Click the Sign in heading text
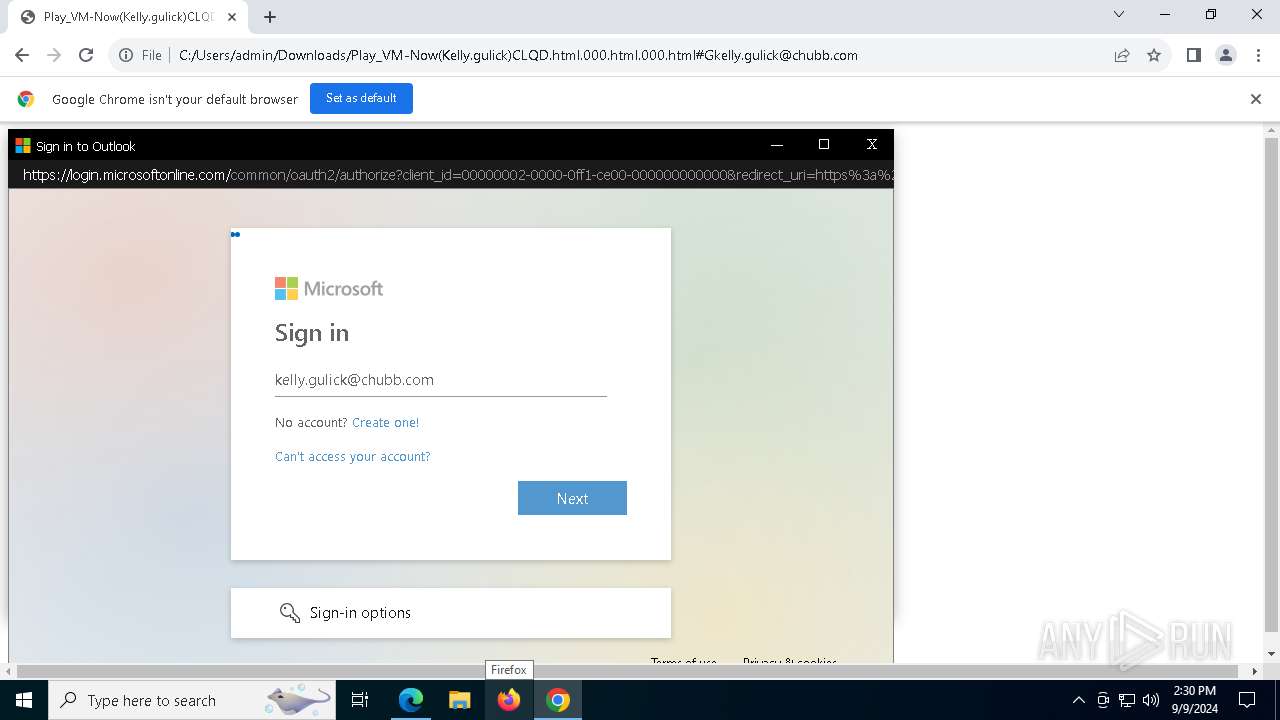This screenshot has width=1280, height=720. coord(312,333)
